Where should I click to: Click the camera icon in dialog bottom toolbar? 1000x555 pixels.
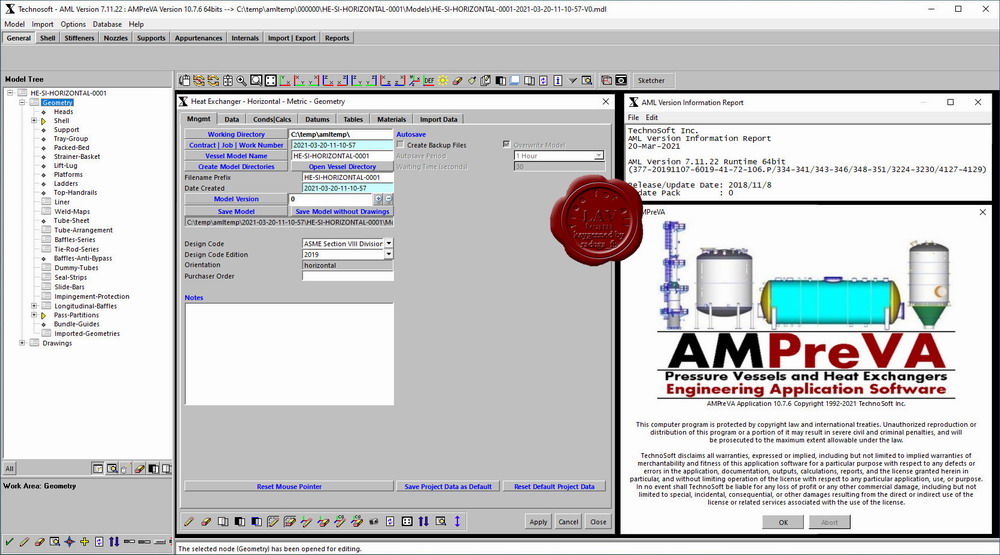(373, 521)
